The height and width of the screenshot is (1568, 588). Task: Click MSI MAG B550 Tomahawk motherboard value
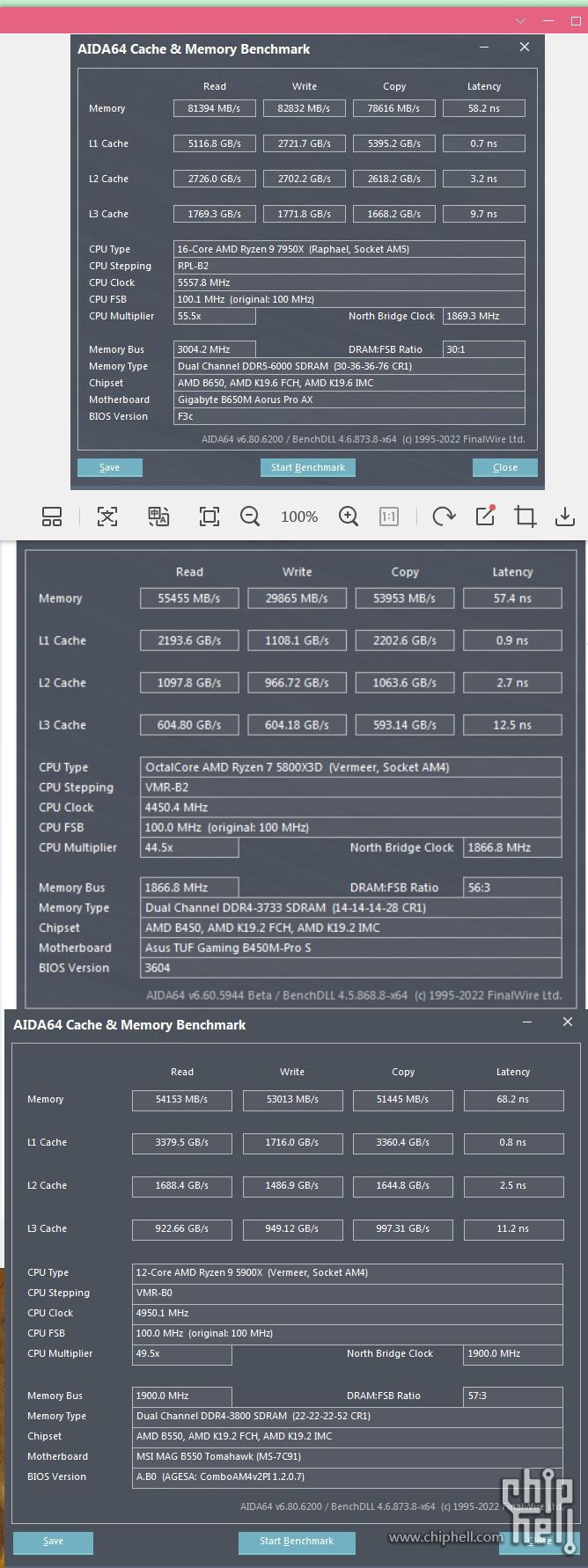[348, 1456]
